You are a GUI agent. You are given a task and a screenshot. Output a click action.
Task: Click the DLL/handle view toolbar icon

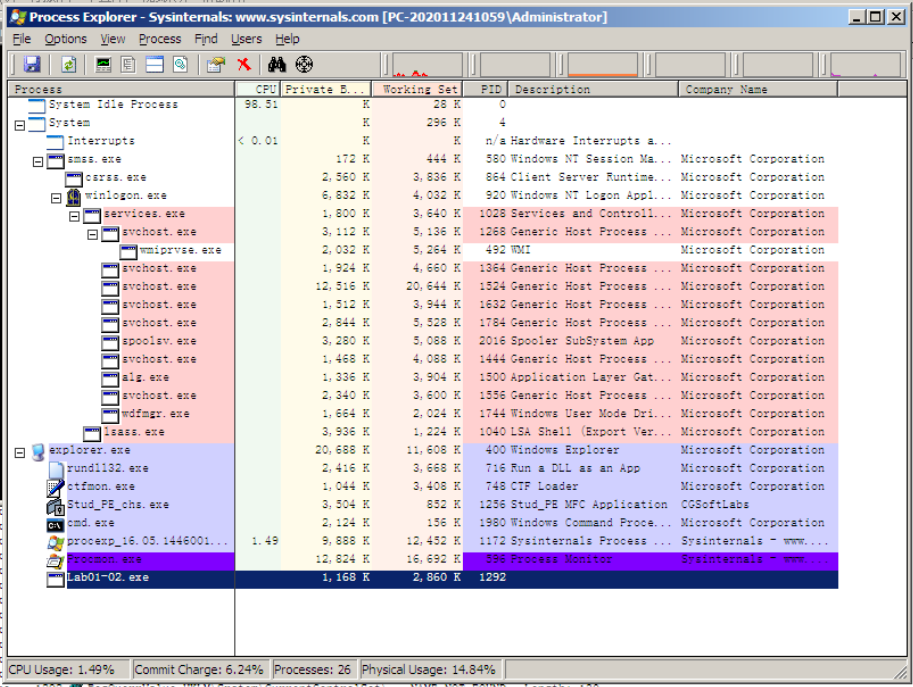[x=180, y=64]
